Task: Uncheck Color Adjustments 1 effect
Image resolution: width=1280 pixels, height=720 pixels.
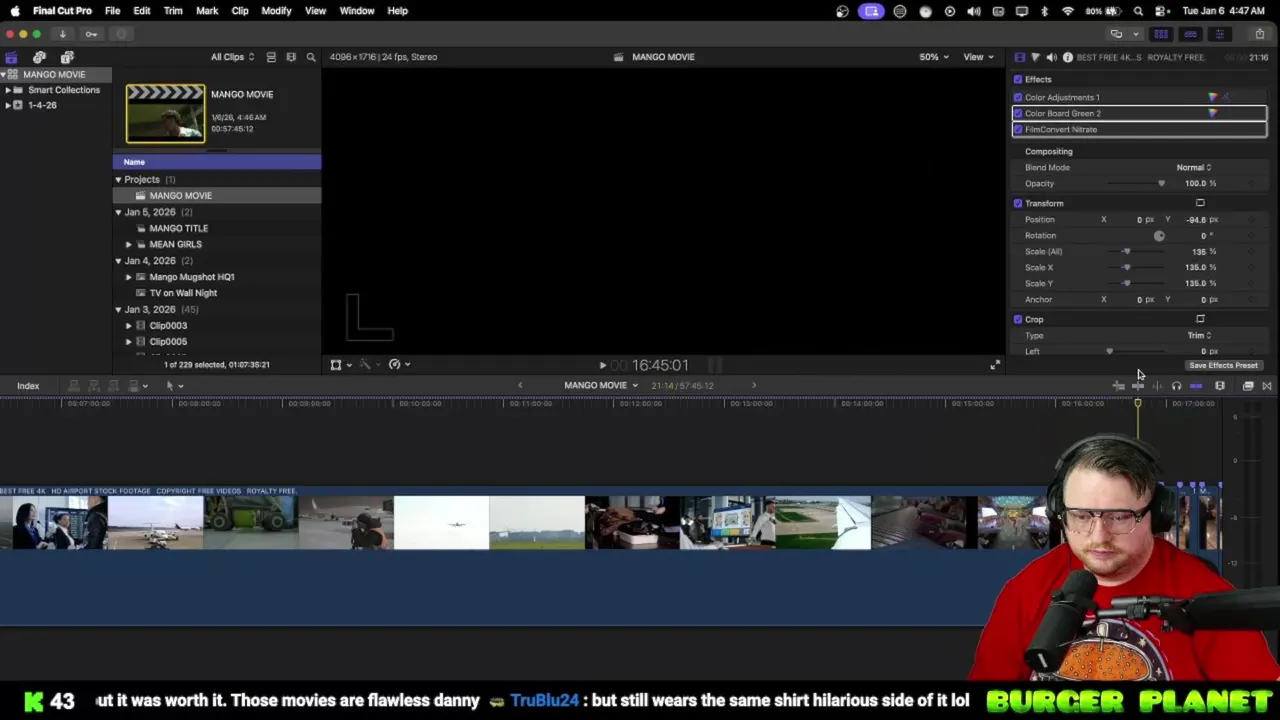Action: 1018,97
